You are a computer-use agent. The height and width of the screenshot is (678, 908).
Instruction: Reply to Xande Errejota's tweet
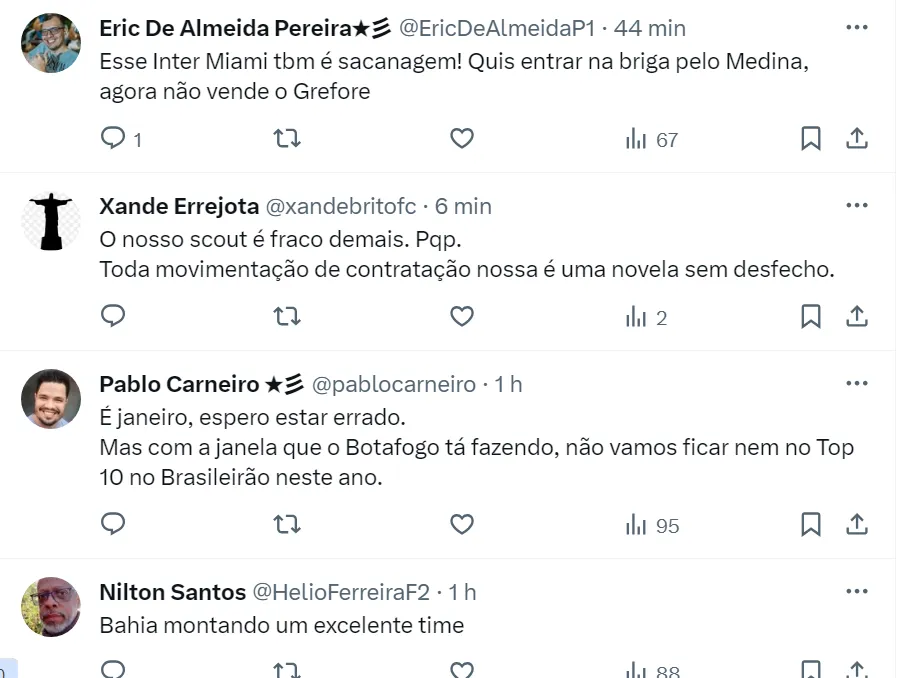point(114,317)
